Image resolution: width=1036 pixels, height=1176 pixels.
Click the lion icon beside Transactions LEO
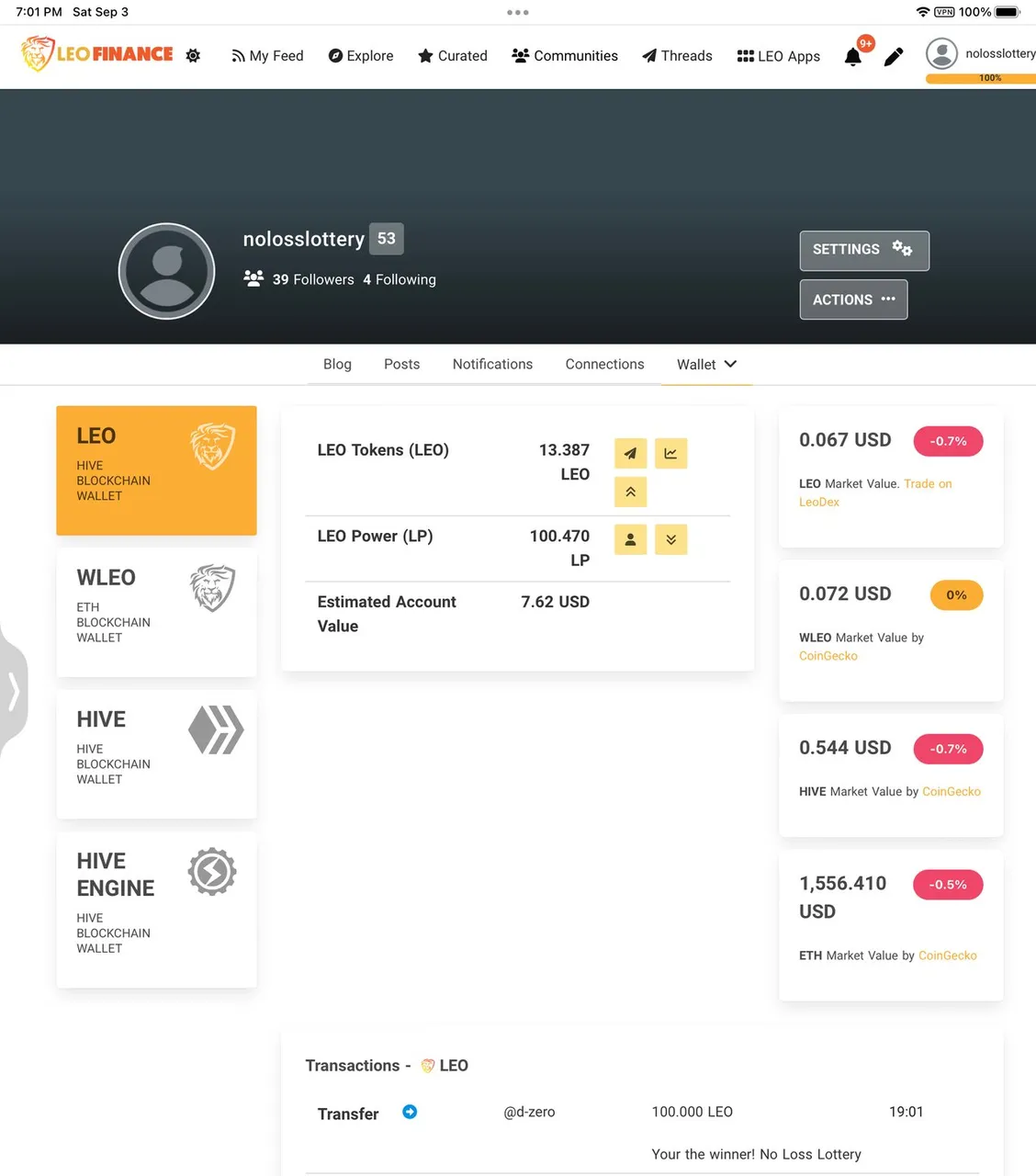click(428, 1066)
